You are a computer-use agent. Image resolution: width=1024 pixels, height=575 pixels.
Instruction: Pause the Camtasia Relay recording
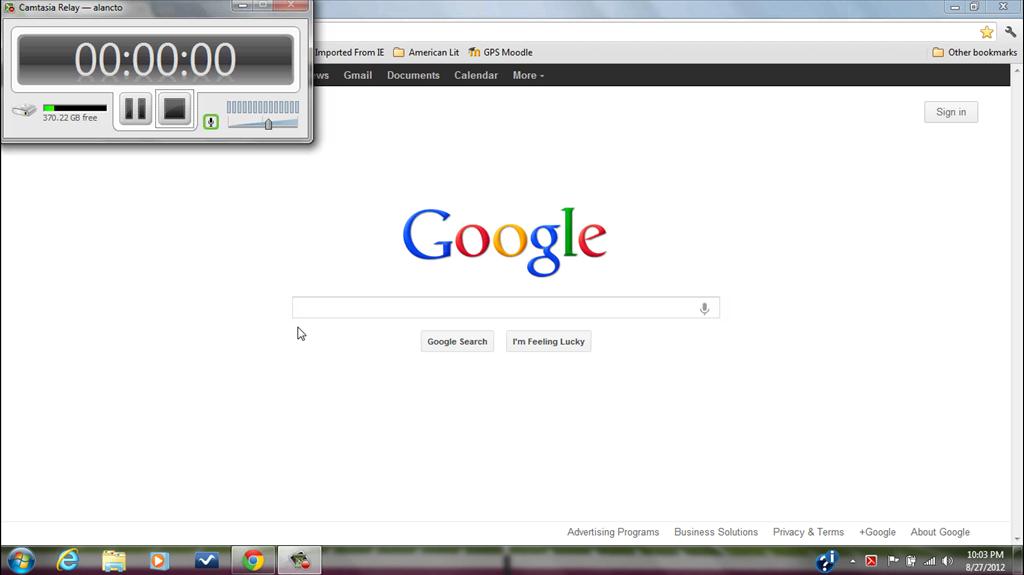click(135, 109)
